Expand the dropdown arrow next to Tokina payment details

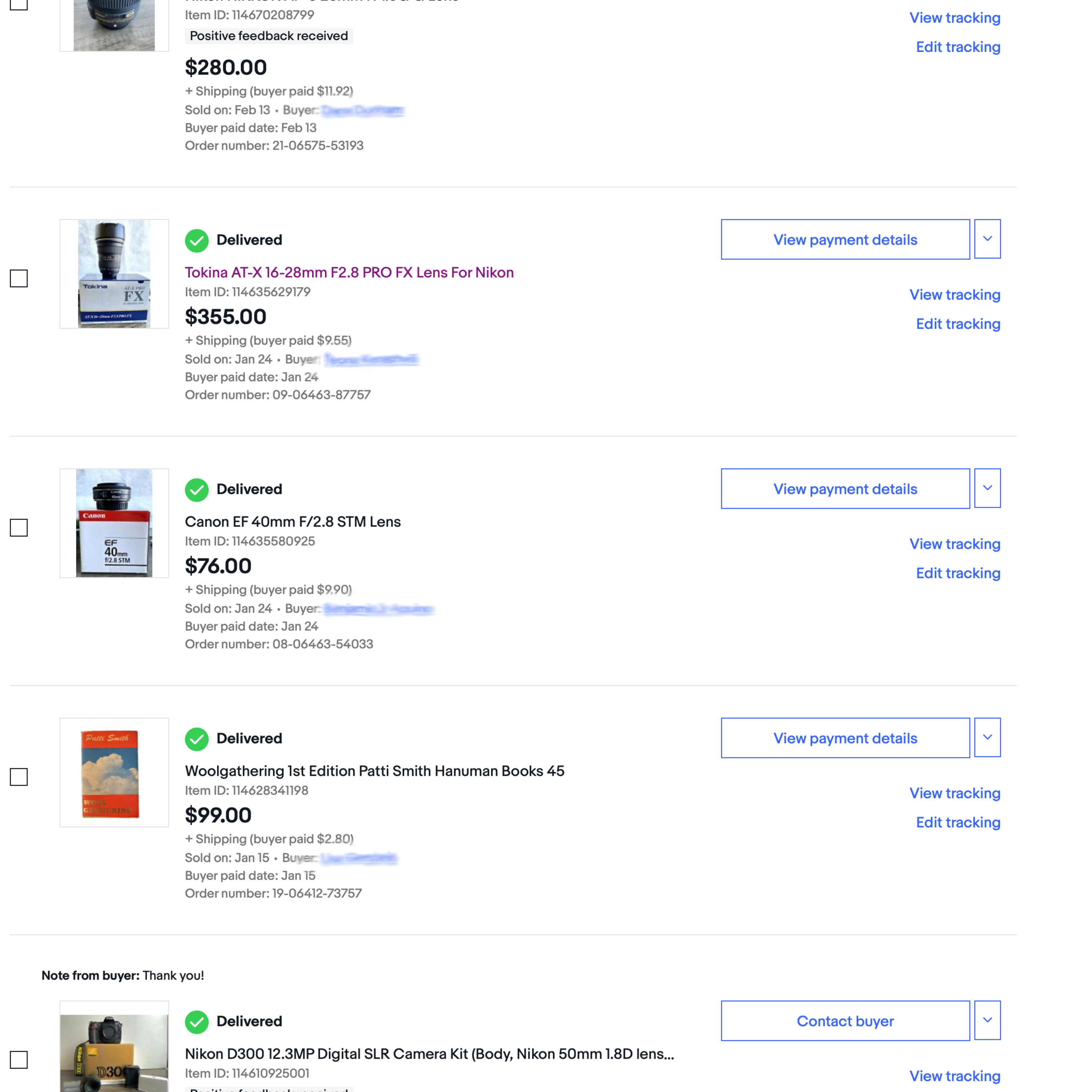[988, 239]
